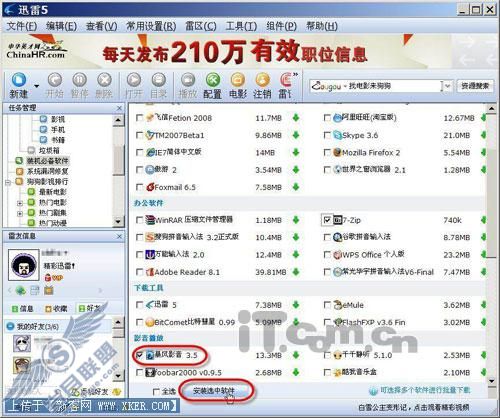Click download arrow for Adobe Reader 8.1
Viewport: 500px width, 418px height.
click(296, 272)
